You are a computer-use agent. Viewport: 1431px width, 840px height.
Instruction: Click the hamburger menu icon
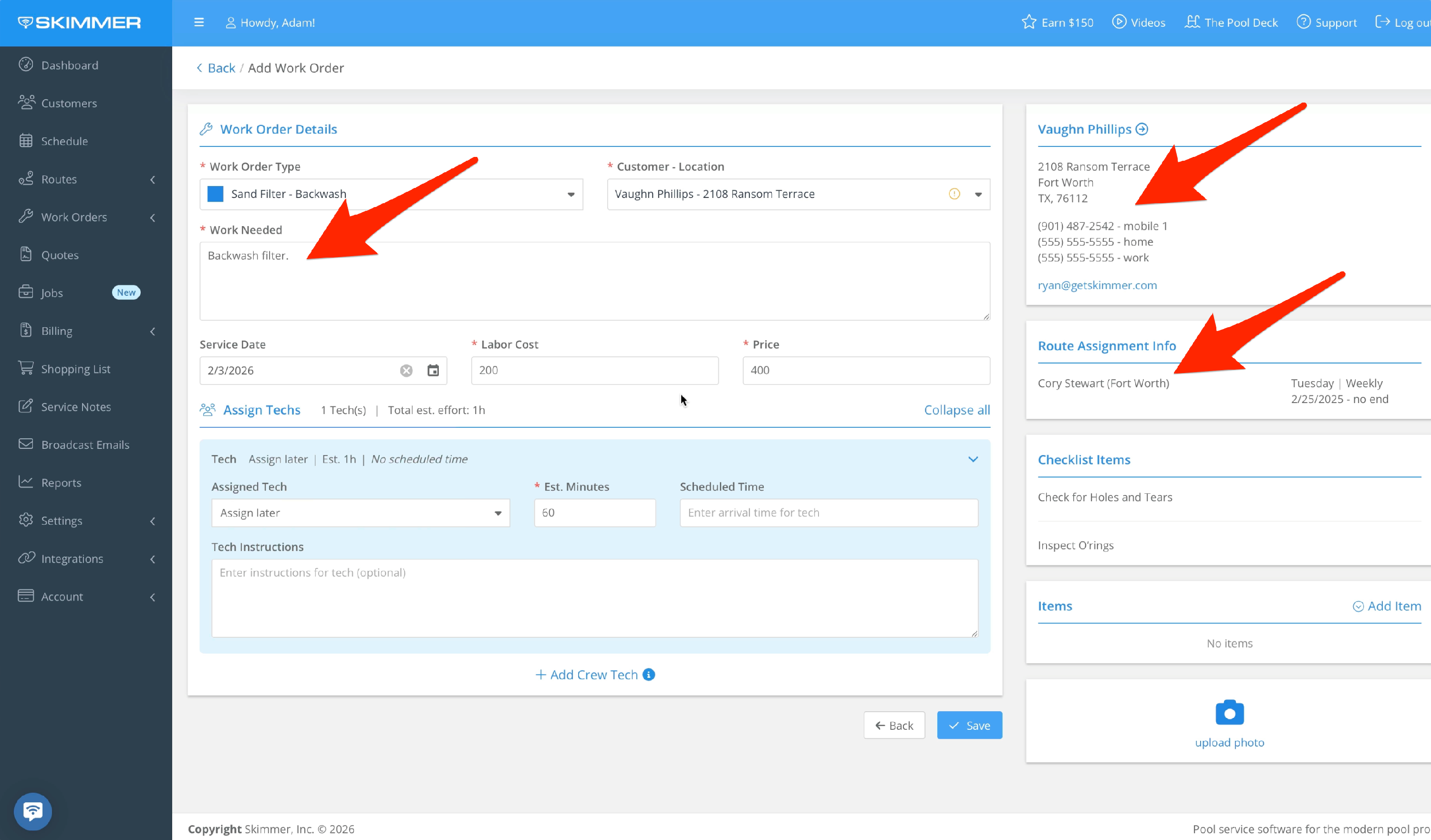[x=199, y=23]
